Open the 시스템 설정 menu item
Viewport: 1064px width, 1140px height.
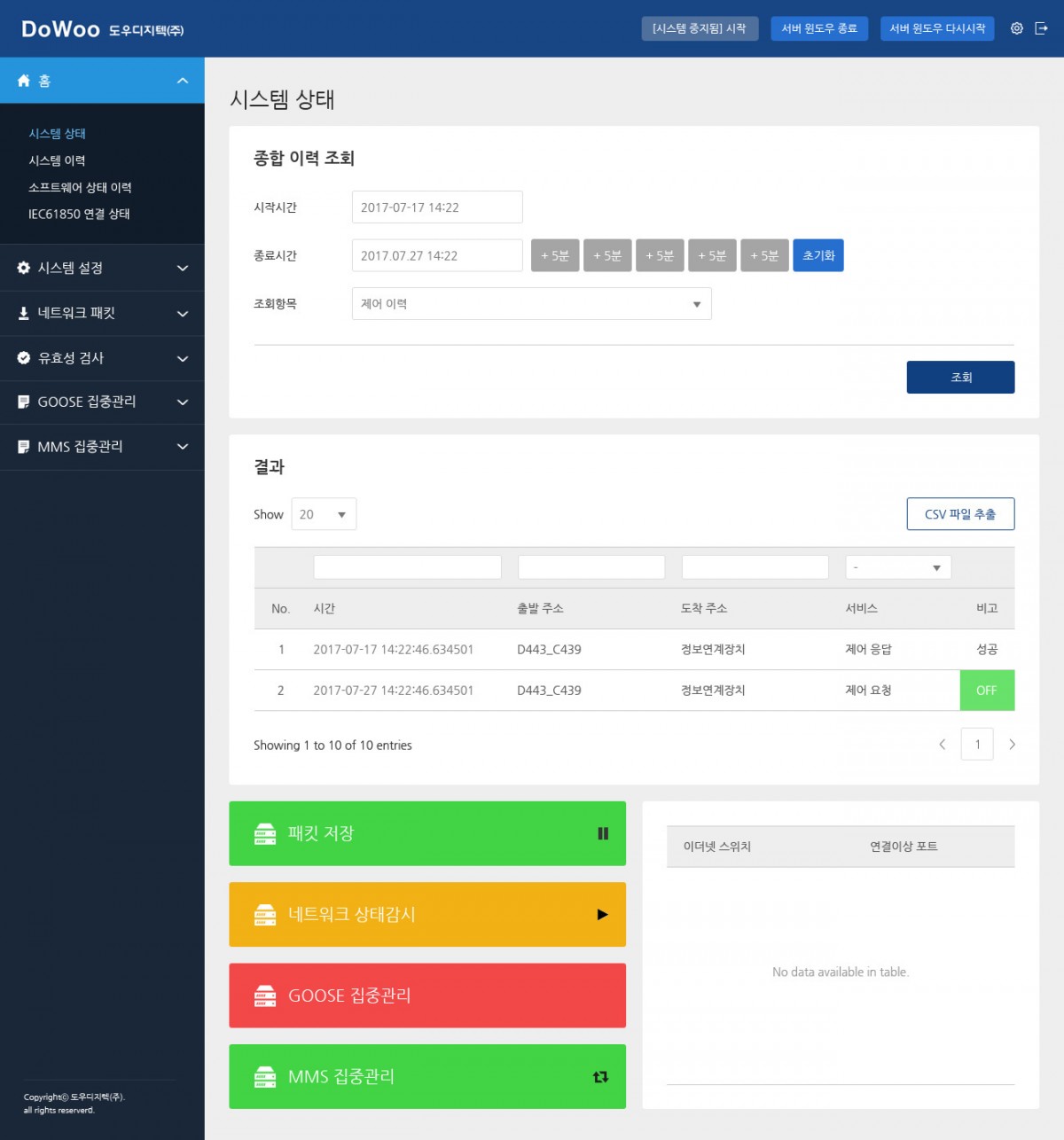tap(102, 268)
